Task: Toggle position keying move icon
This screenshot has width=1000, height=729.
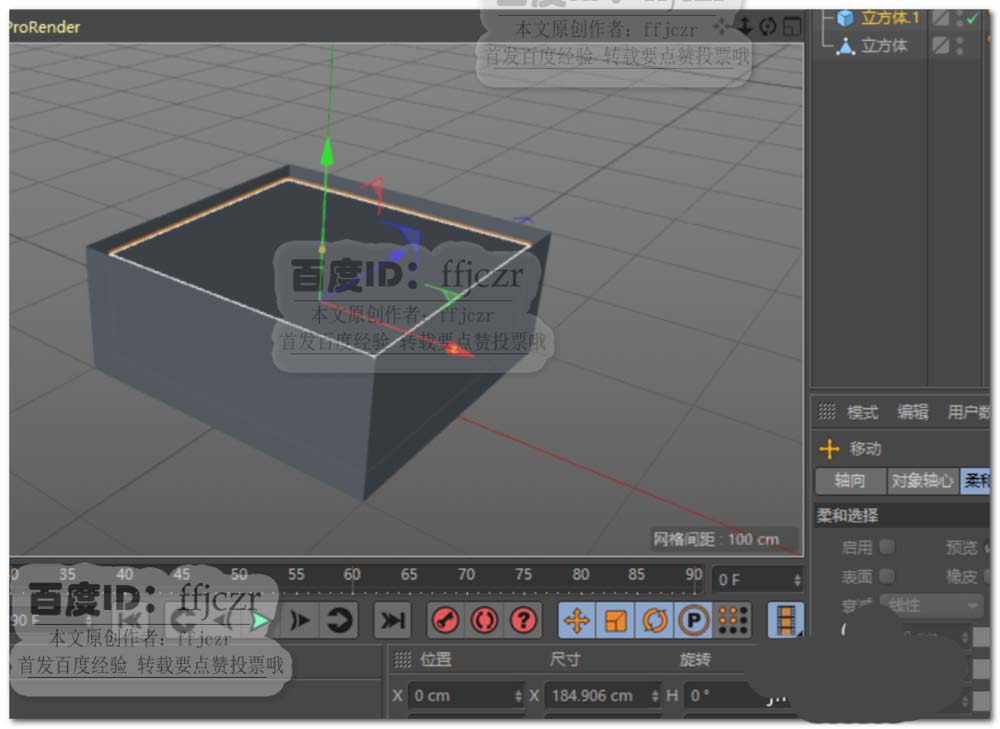Action: [577, 621]
